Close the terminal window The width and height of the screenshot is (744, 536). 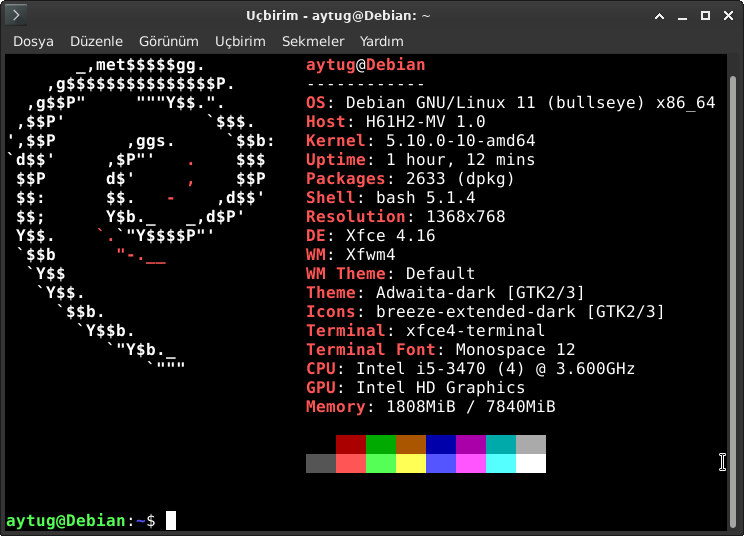coord(728,16)
